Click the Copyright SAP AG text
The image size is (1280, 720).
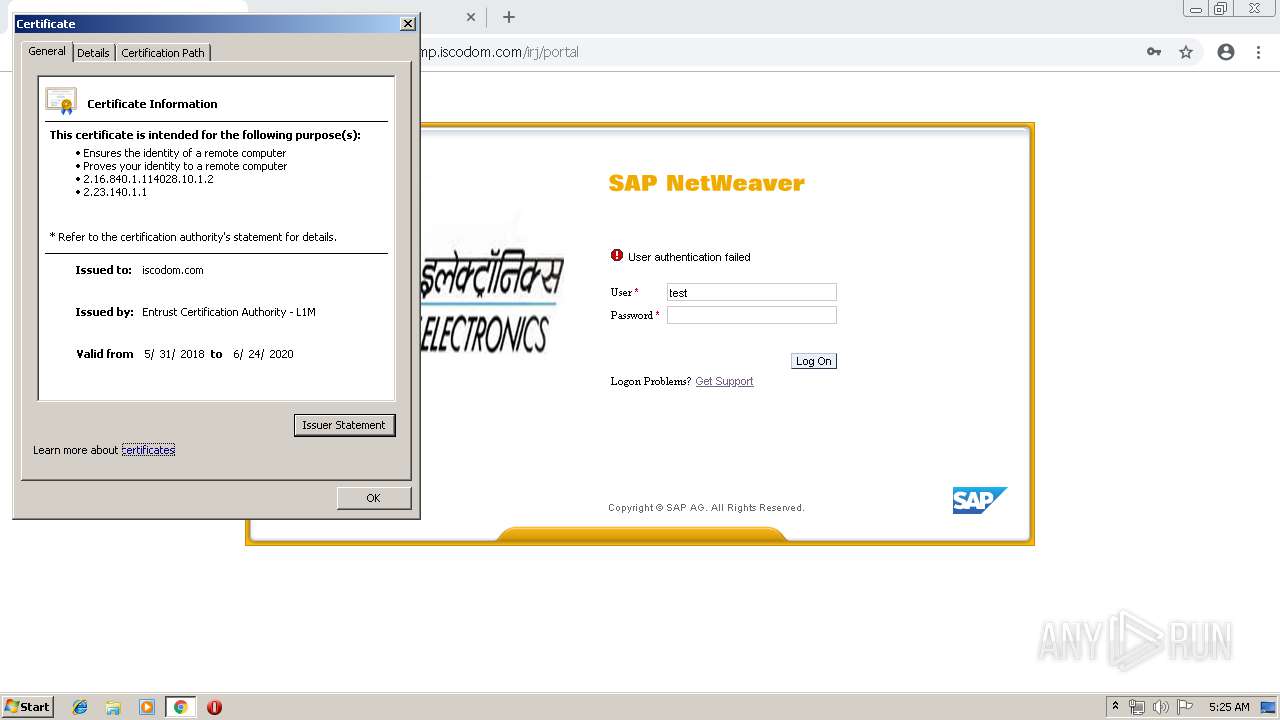pos(706,508)
